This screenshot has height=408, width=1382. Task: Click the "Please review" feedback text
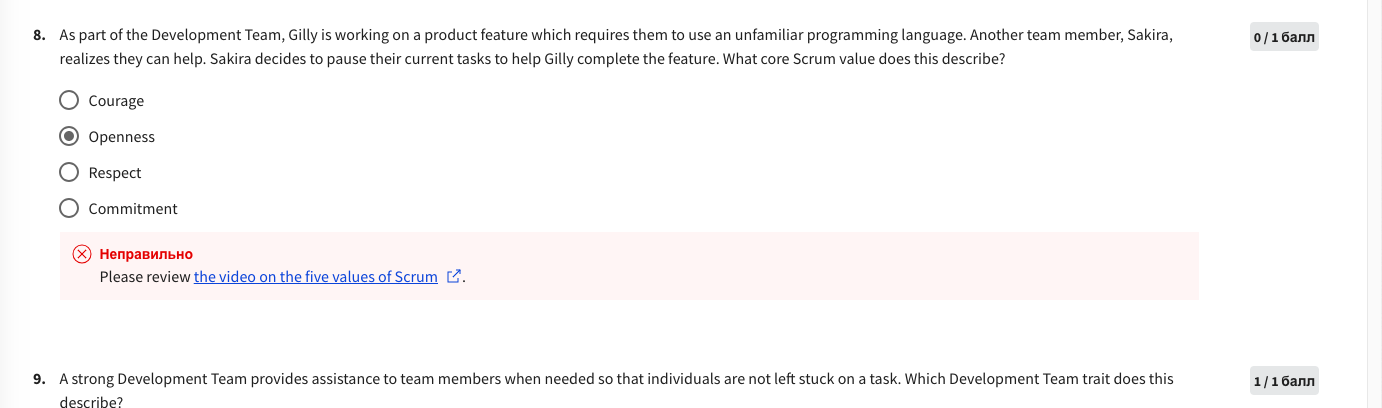pos(145,277)
